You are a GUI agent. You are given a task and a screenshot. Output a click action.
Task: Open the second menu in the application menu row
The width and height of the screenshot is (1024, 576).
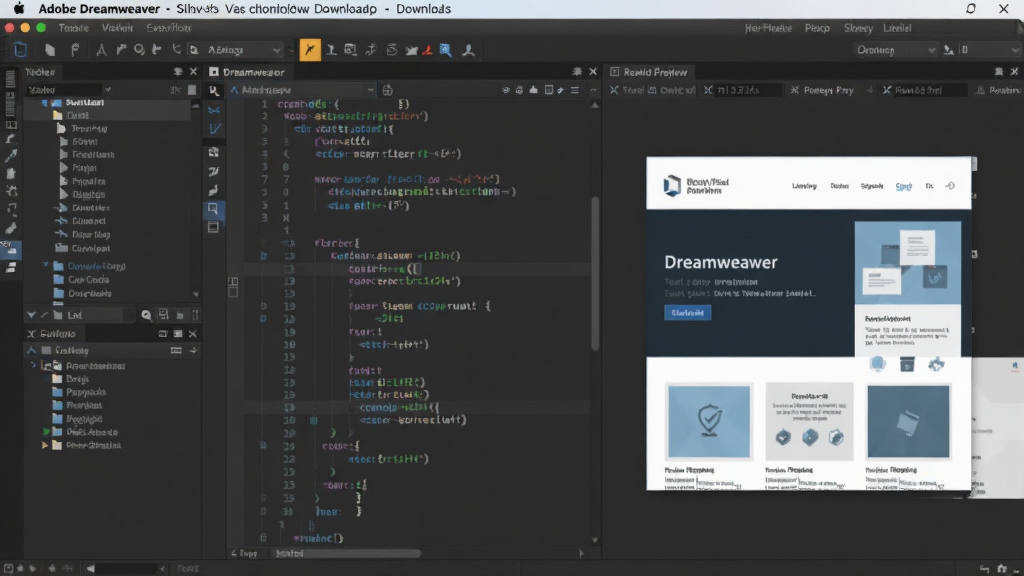point(118,28)
